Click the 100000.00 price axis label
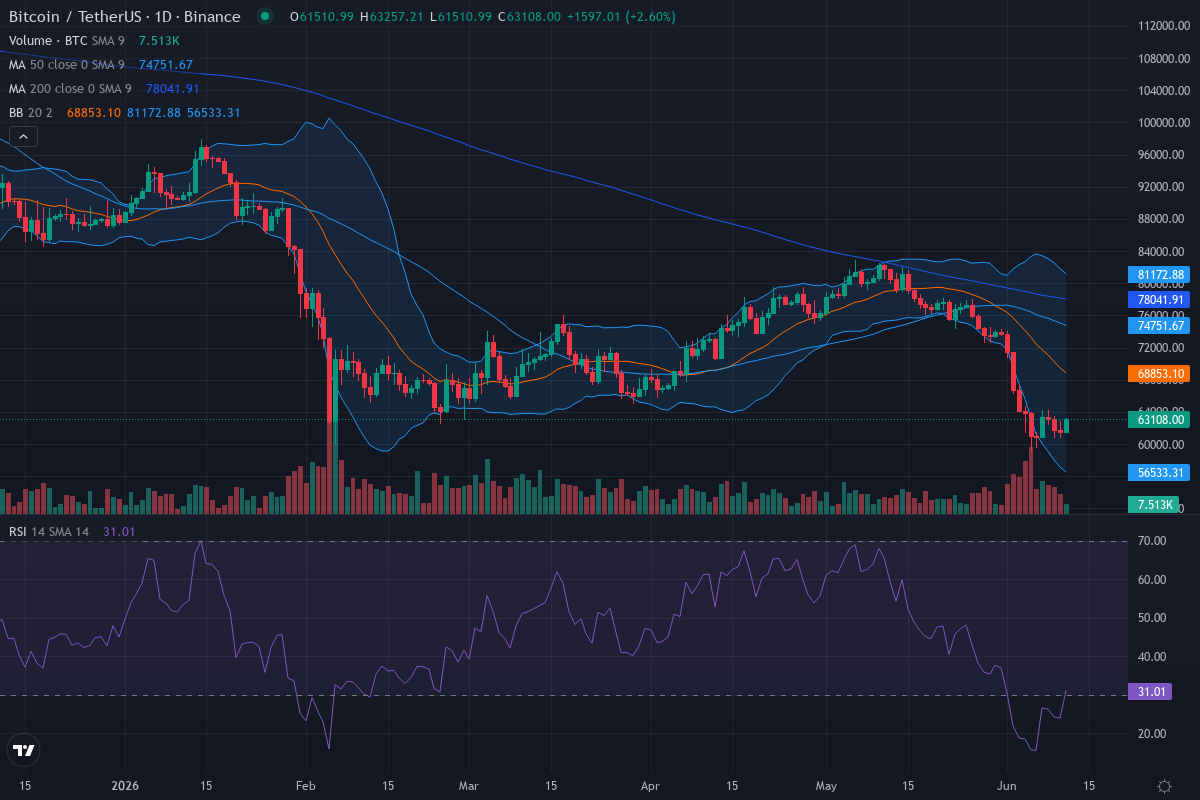This screenshot has width=1200, height=800. pyautogui.click(x=1164, y=123)
